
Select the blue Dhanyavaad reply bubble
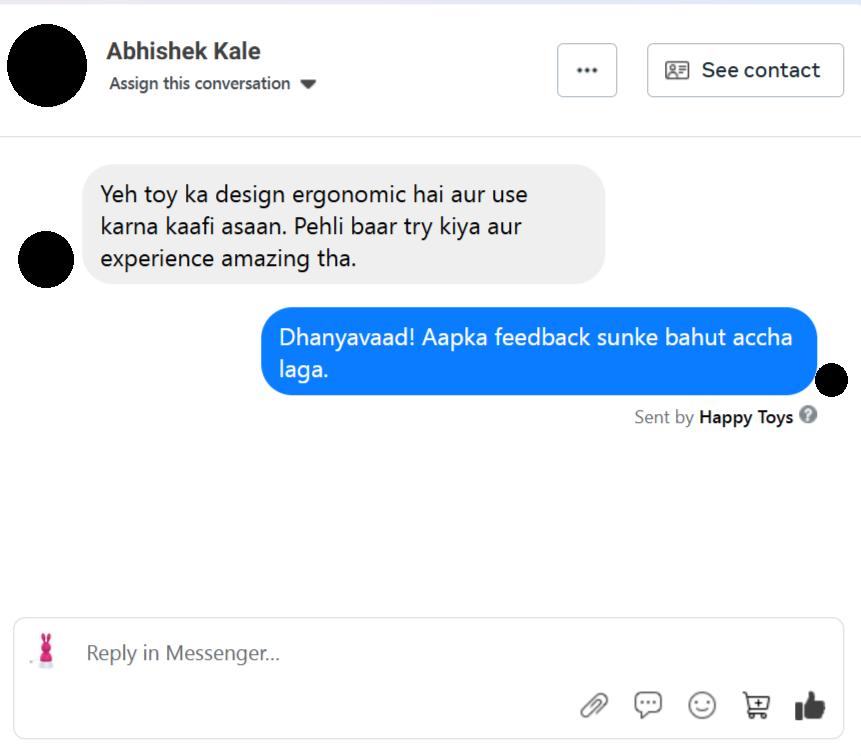point(538,352)
